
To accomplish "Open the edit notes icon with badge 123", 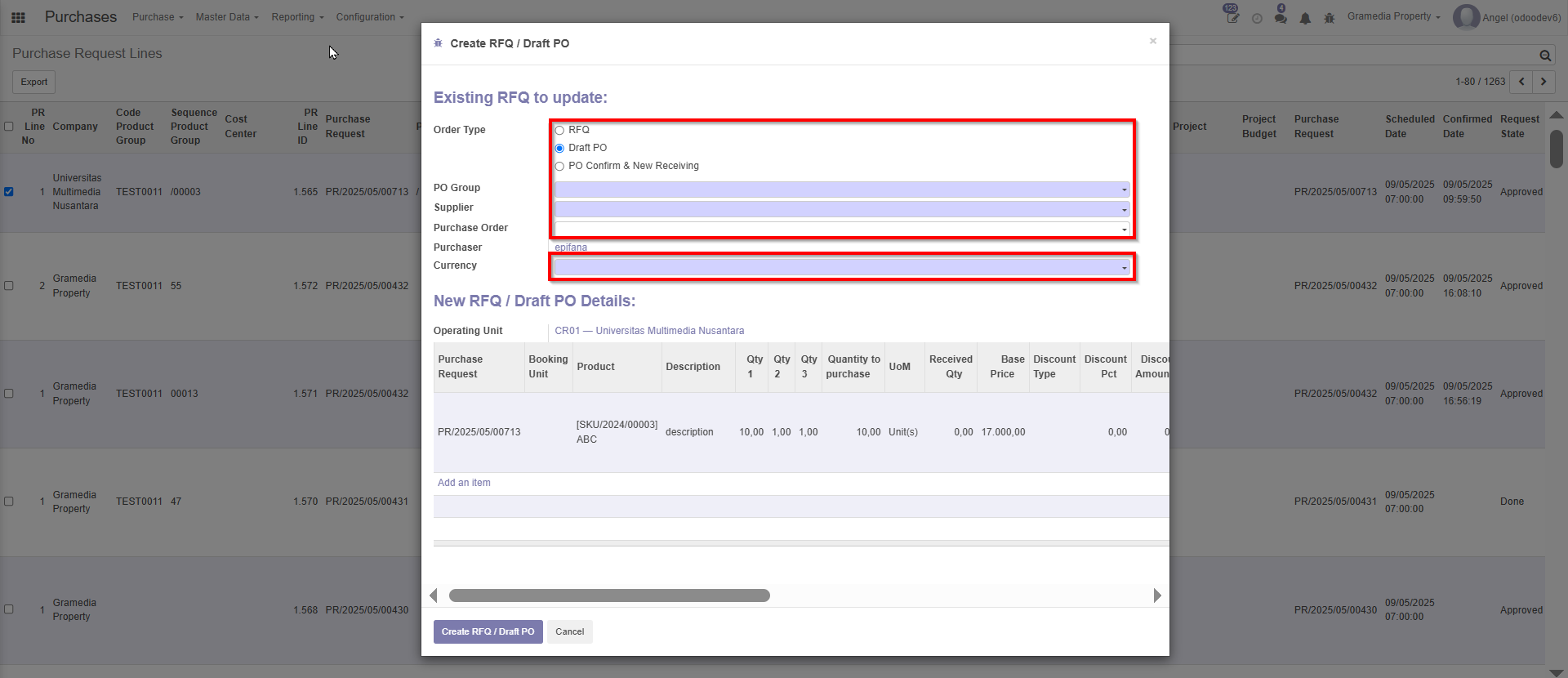I will (1232, 16).
